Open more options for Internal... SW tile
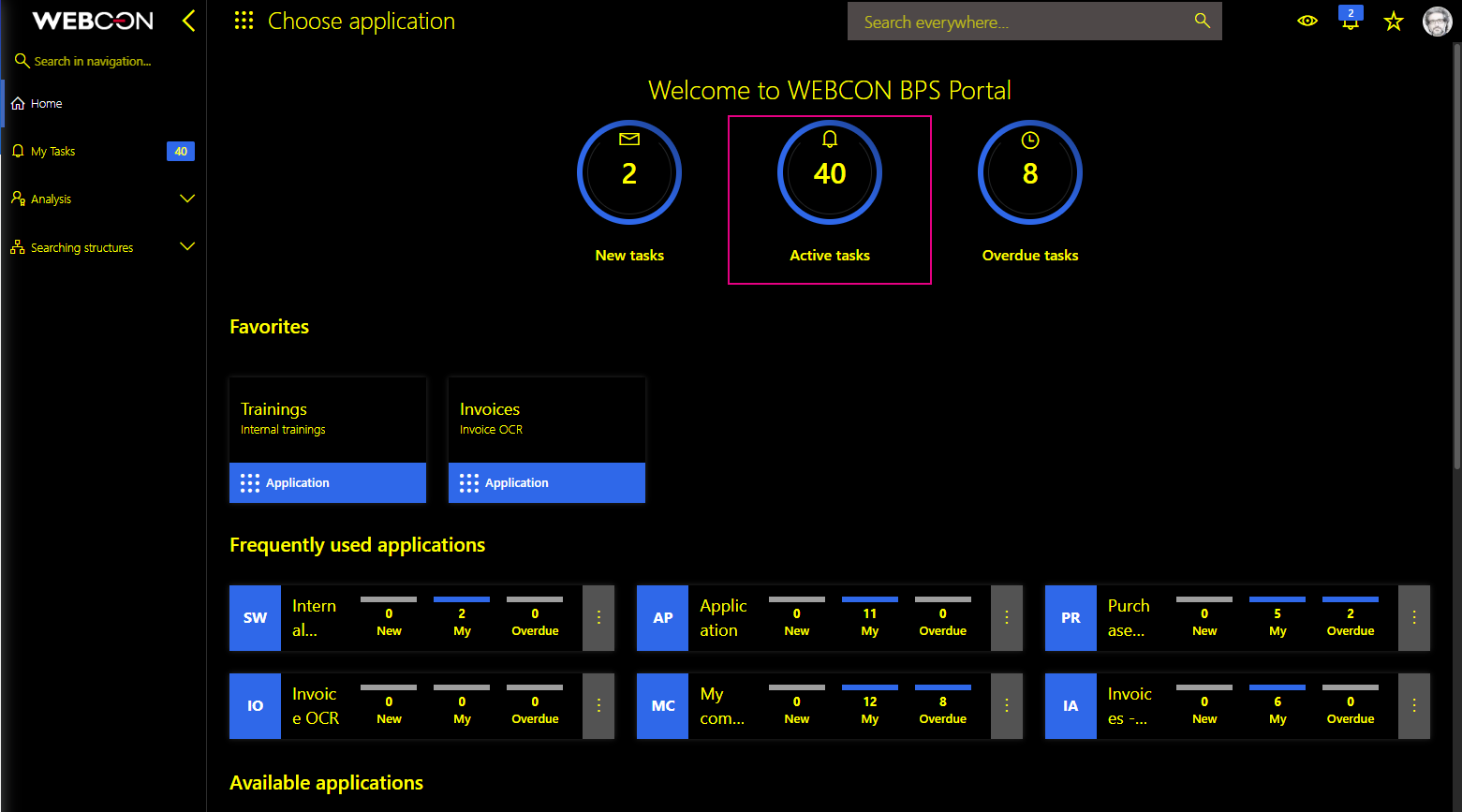 (598, 618)
